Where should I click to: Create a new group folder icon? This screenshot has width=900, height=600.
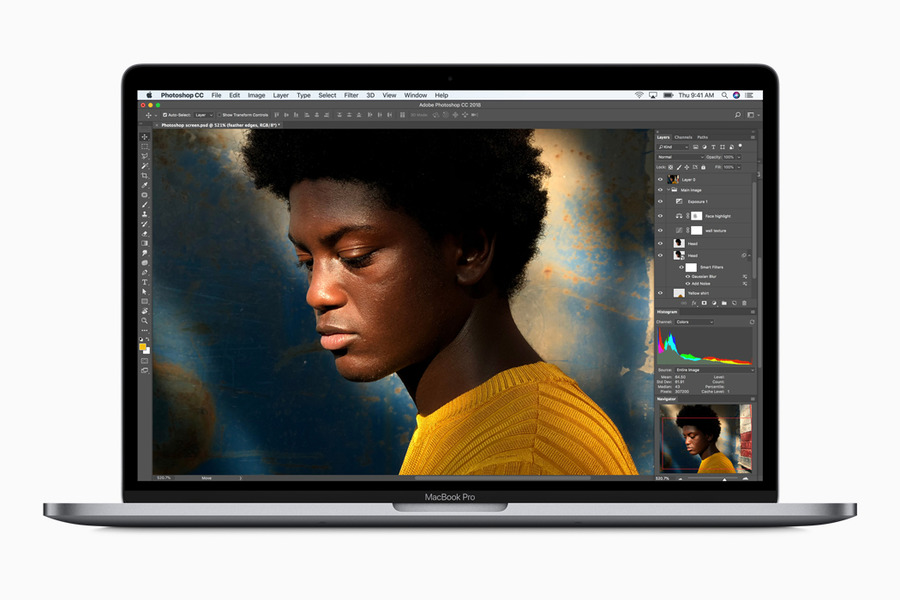point(724,303)
